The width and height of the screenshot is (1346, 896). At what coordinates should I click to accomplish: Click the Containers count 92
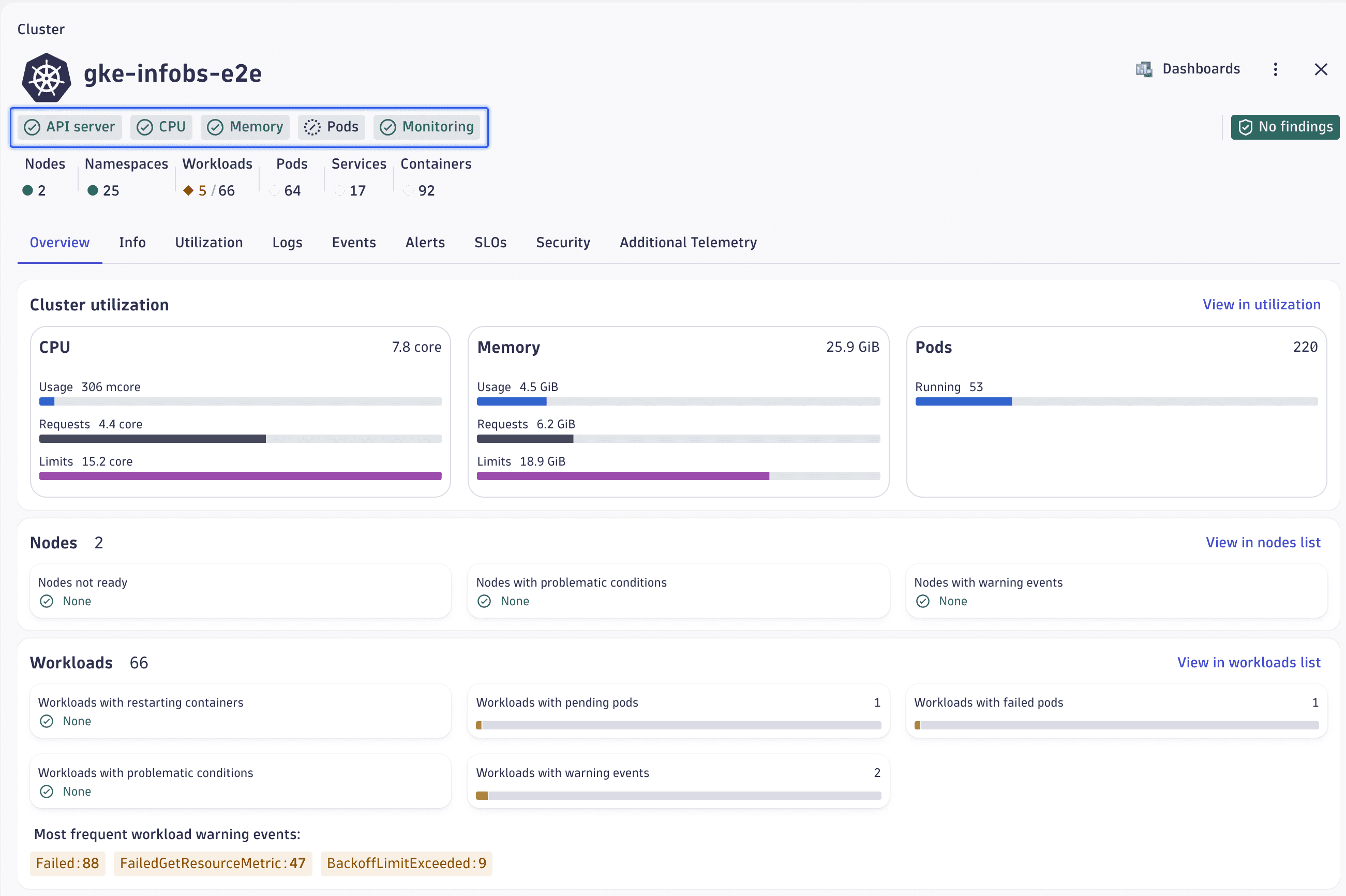pos(426,190)
